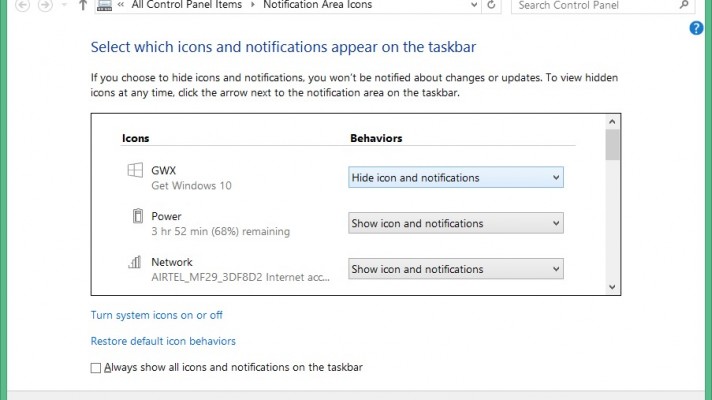Click Notification Area Icons breadcrumb
The height and width of the screenshot is (400, 712).
click(x=317, y=6)
